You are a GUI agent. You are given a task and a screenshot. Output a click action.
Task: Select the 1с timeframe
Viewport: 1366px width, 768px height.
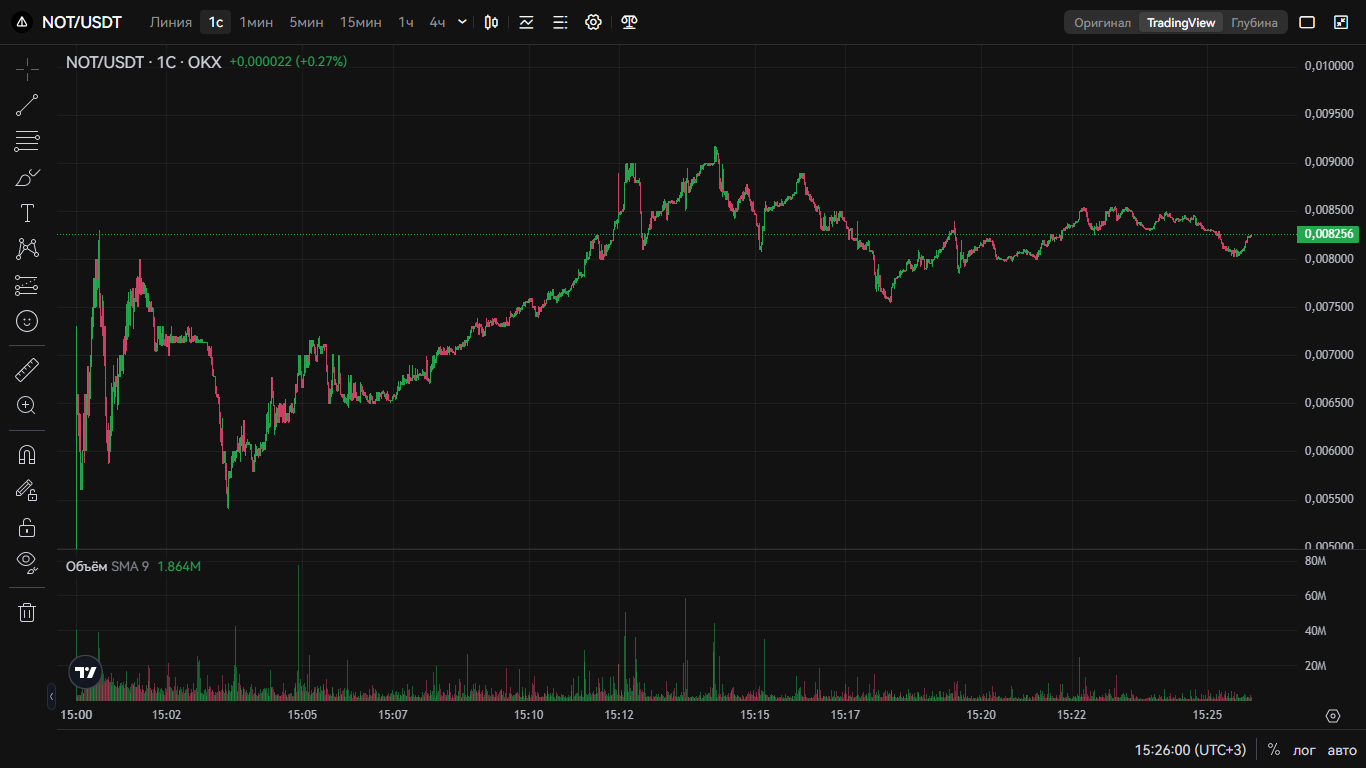pos(215,22)
